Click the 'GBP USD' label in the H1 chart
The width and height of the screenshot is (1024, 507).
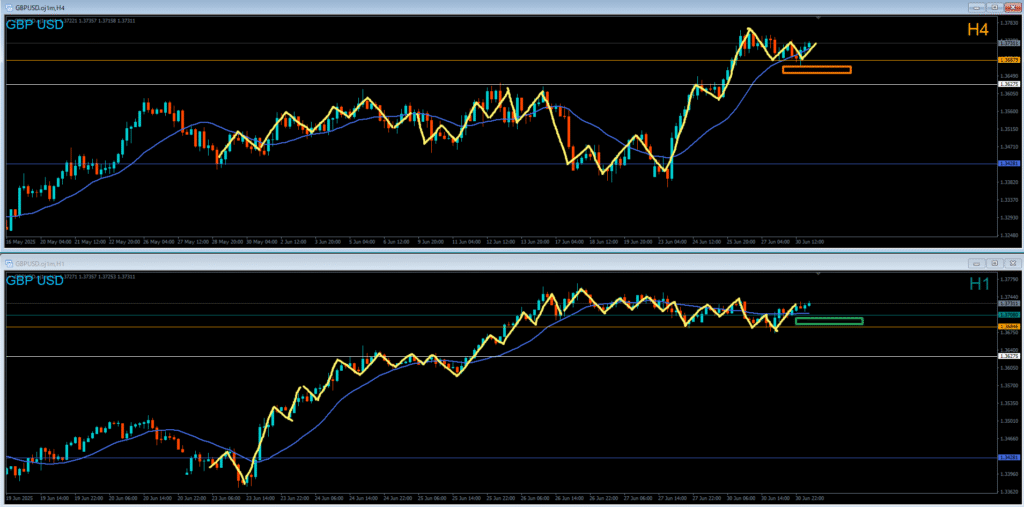pyautogui.click(x=35, y=281)
